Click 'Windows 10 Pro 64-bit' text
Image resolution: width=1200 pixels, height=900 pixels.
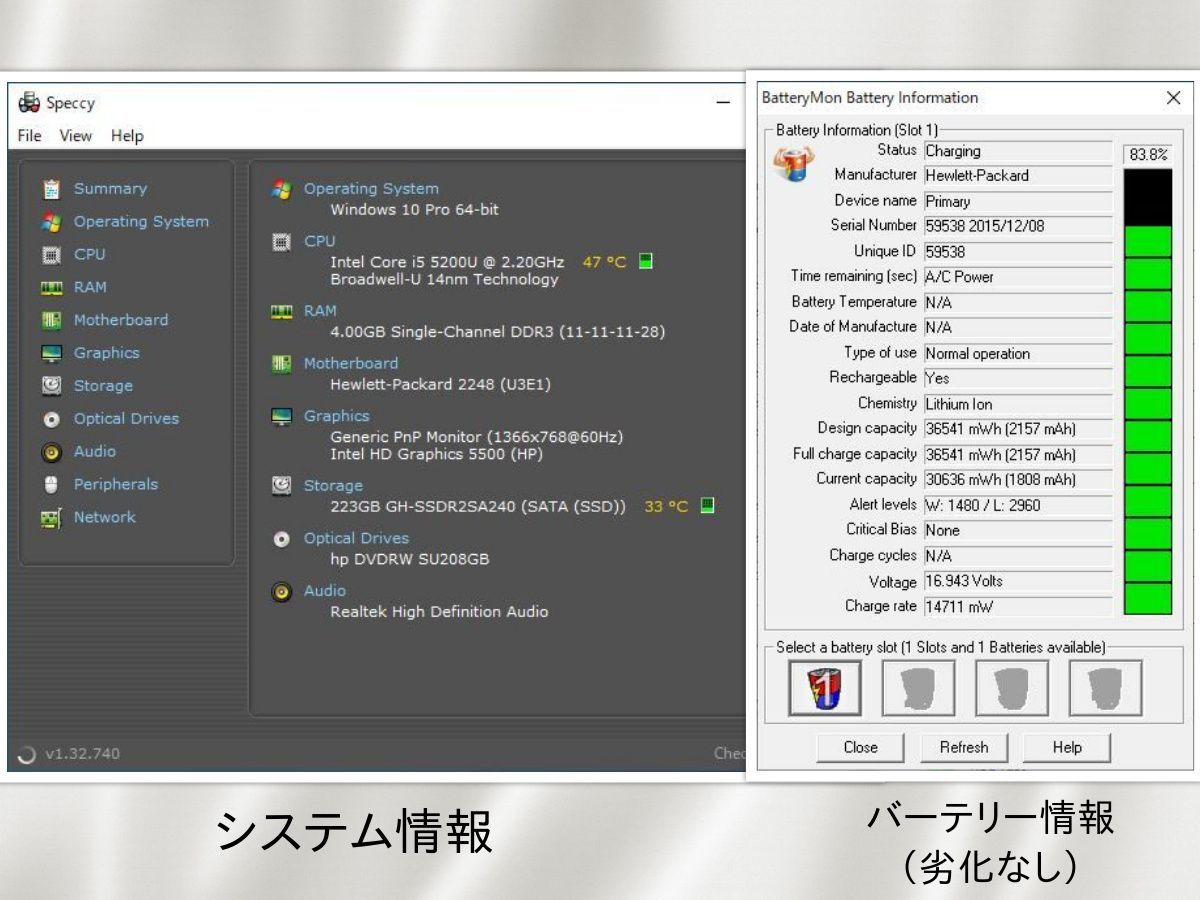coord(415,210)
